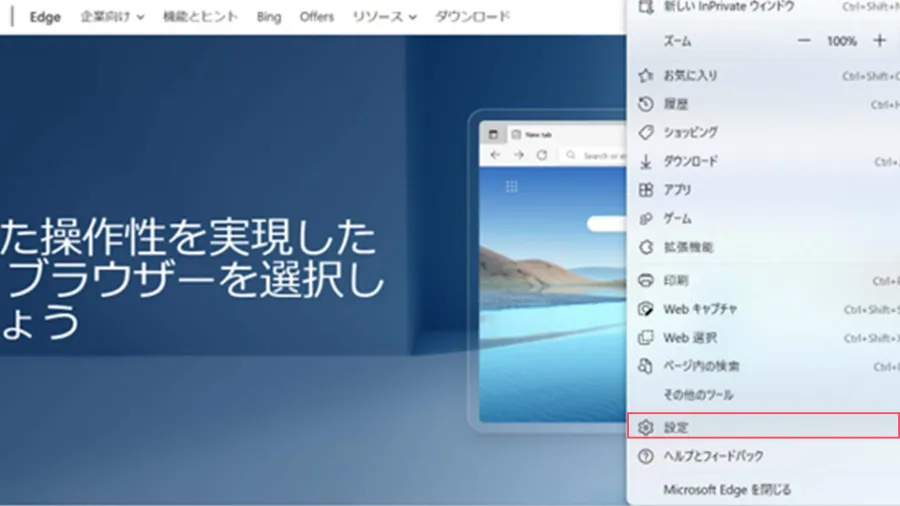The image size is (900, 506).
Task: Click the tab actions icon in mockup browser
Action: point(493,134)
